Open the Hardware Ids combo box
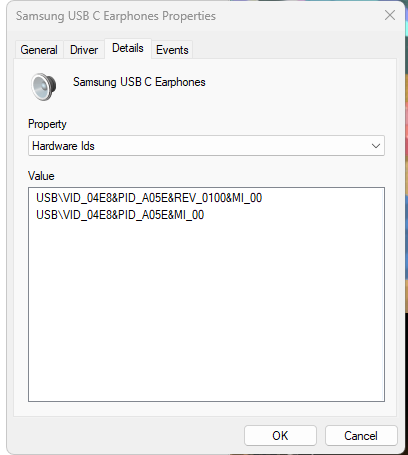 click(x=206, y=146)
